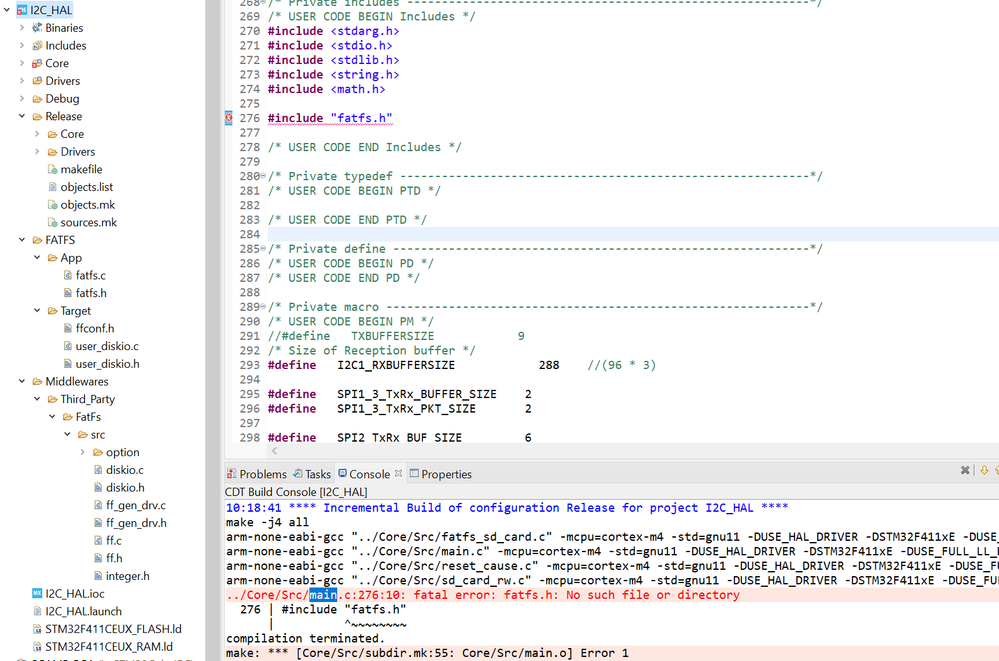
Task: Toggle the code fold marker on line 285
Action: (x=263, y=249)
